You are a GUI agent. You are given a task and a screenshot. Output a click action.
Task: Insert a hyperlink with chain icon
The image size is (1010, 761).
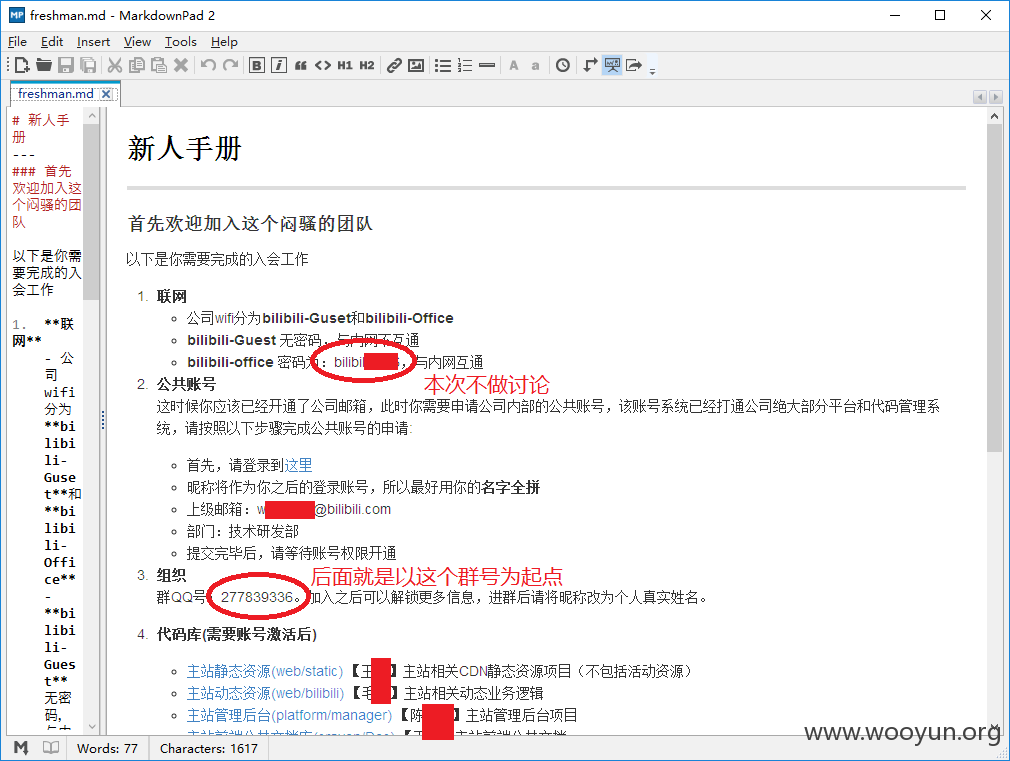pos(394,65)
